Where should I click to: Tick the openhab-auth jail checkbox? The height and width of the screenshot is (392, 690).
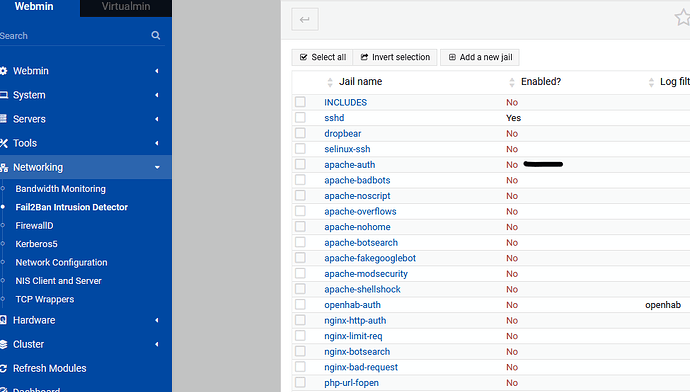click(x=301, y=304)
